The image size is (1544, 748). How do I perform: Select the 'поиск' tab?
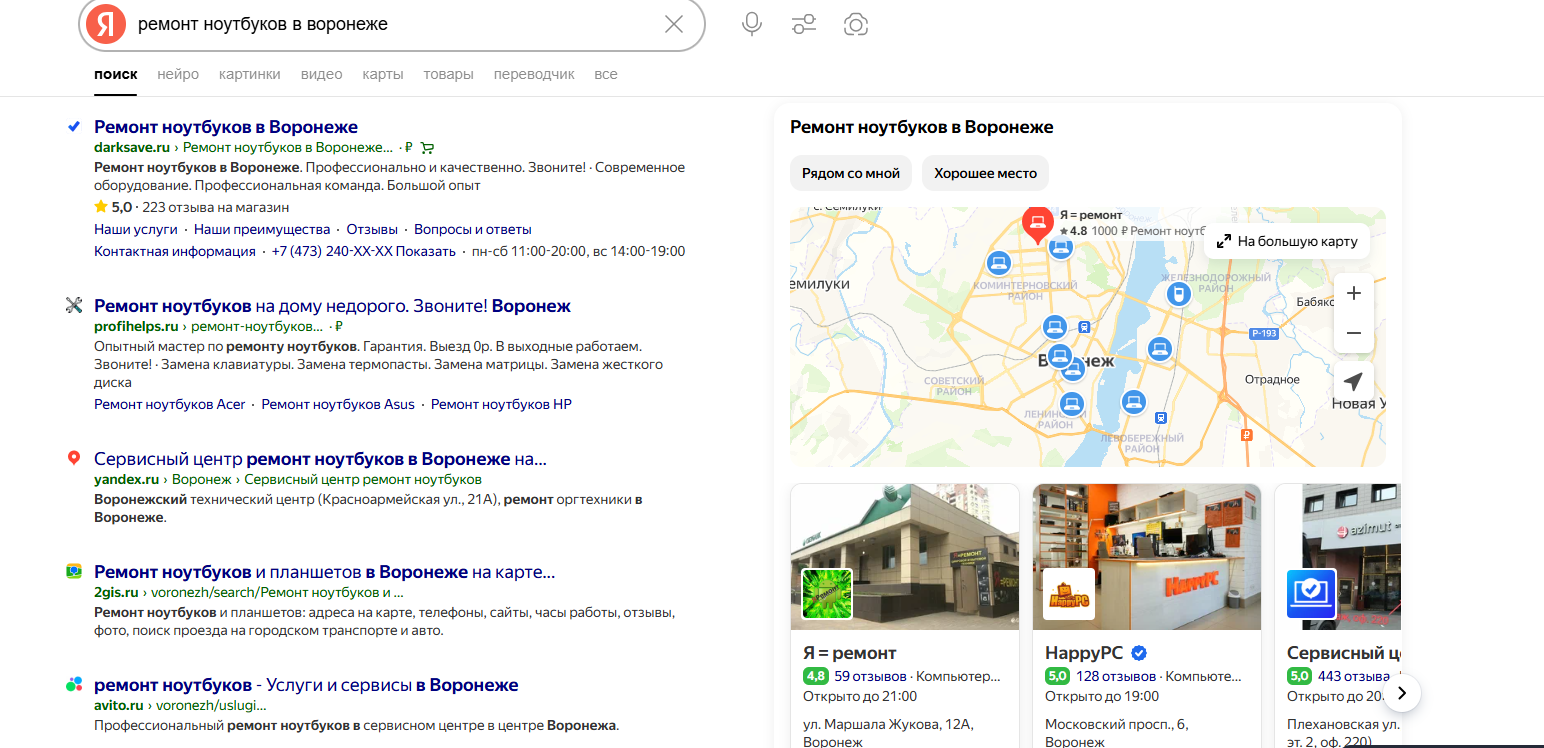[116, 74]
